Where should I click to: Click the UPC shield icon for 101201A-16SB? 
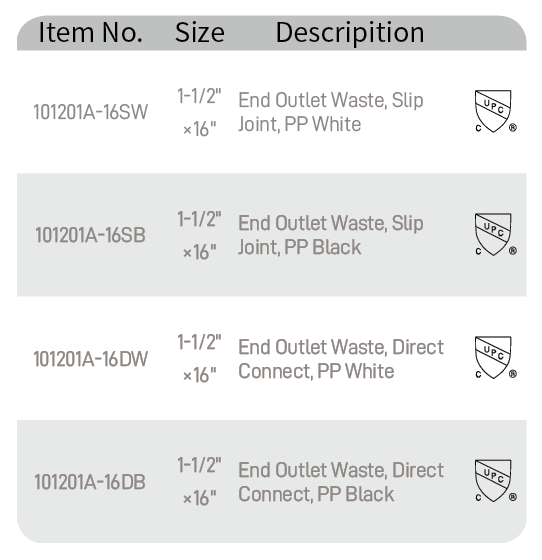coord(496,234)
